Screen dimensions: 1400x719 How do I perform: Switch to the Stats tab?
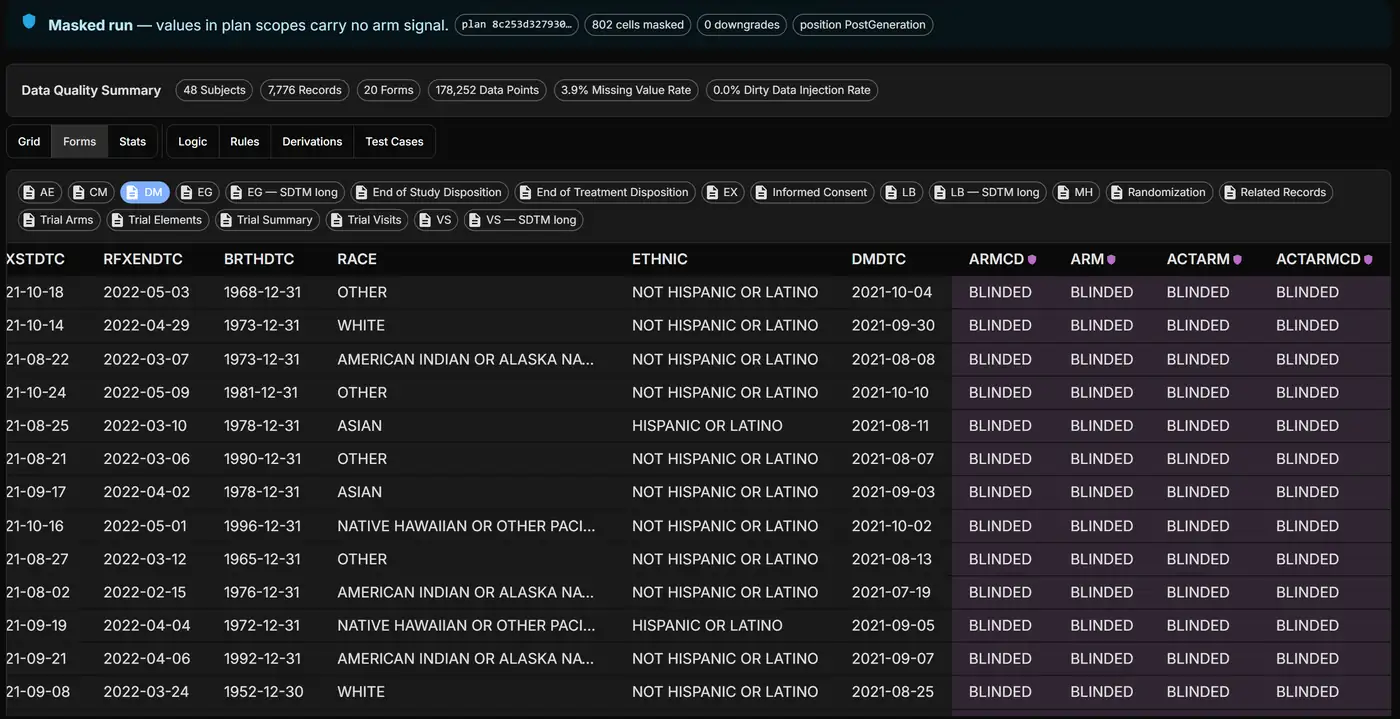coord(133,141)
